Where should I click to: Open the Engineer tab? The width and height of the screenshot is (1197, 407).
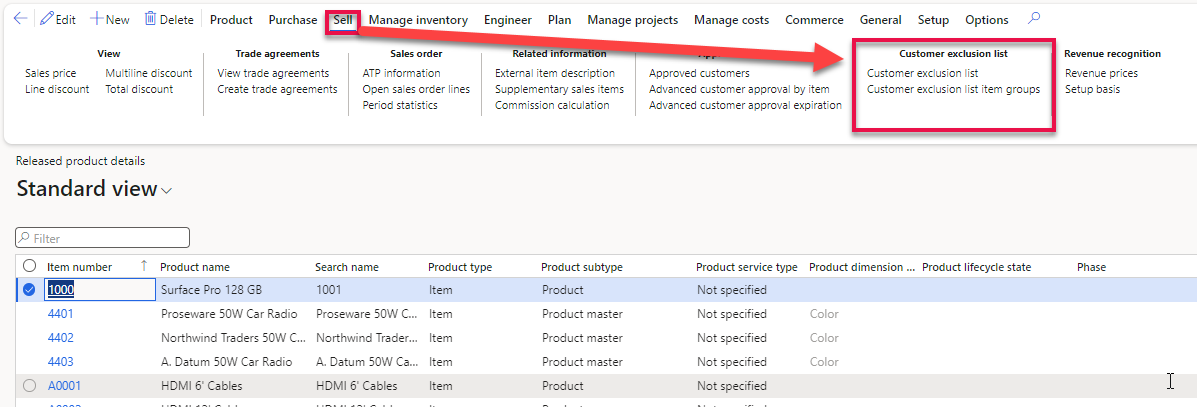pyautogui.click(x=508, y=20)
